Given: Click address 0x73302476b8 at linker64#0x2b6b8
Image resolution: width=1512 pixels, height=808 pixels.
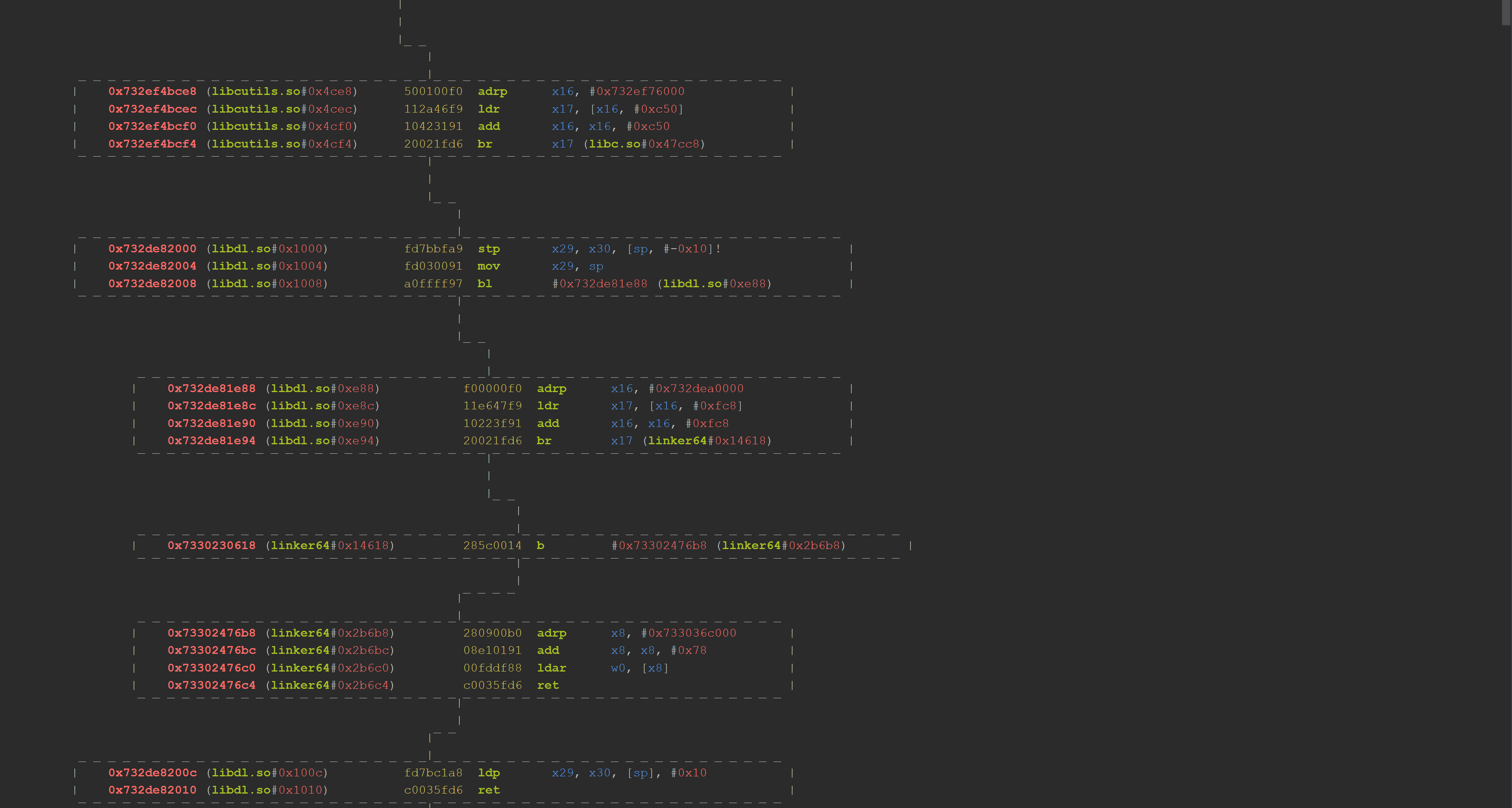Looking at the screenshot, I should [x=211, y=633].
